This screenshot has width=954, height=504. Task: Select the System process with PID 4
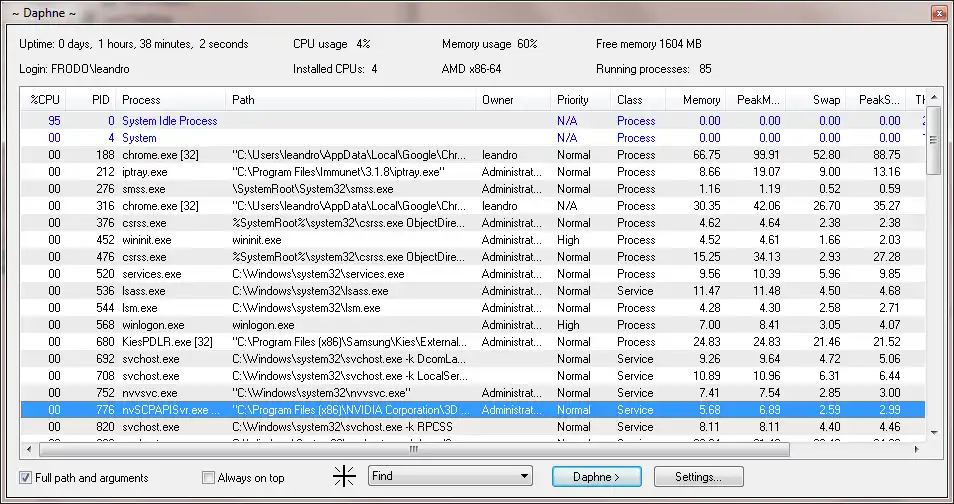click(473, 138)
